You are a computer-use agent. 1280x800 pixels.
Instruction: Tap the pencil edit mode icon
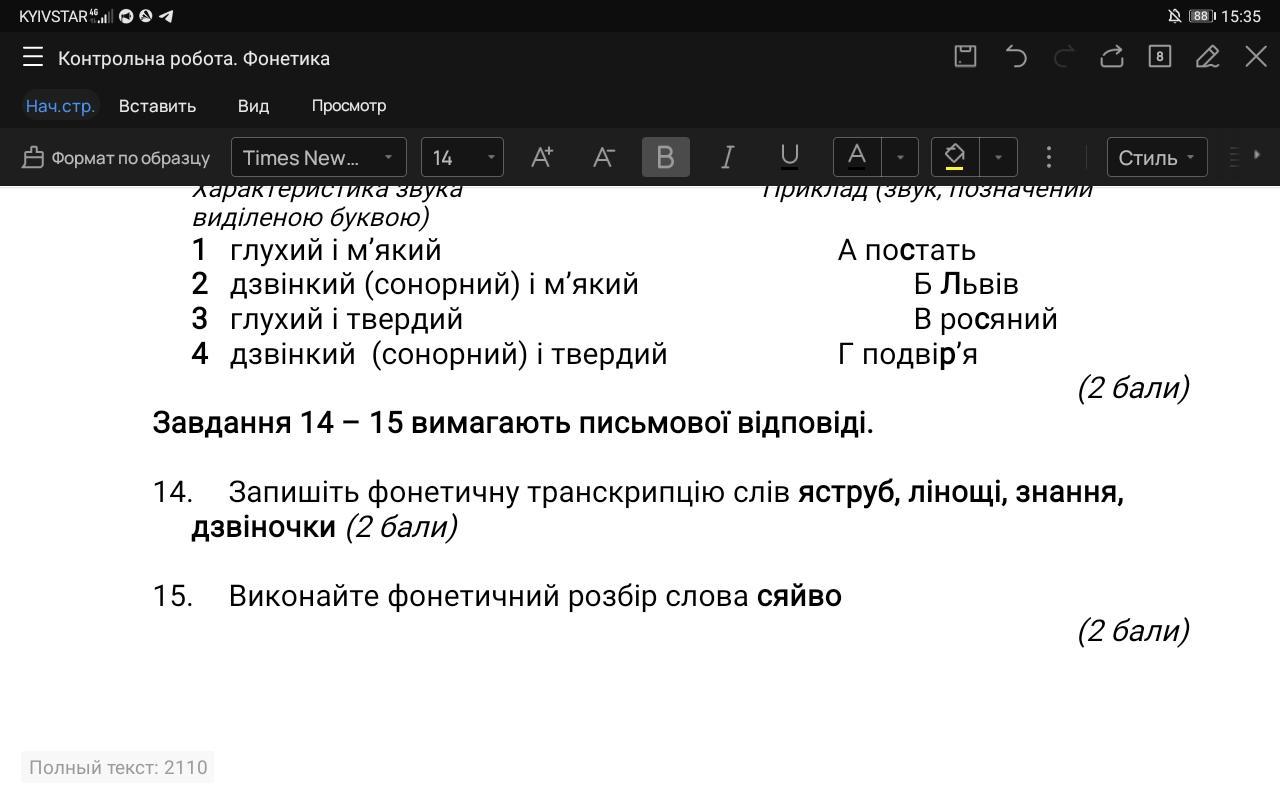pyautogui.click(x=1207, y=57)
